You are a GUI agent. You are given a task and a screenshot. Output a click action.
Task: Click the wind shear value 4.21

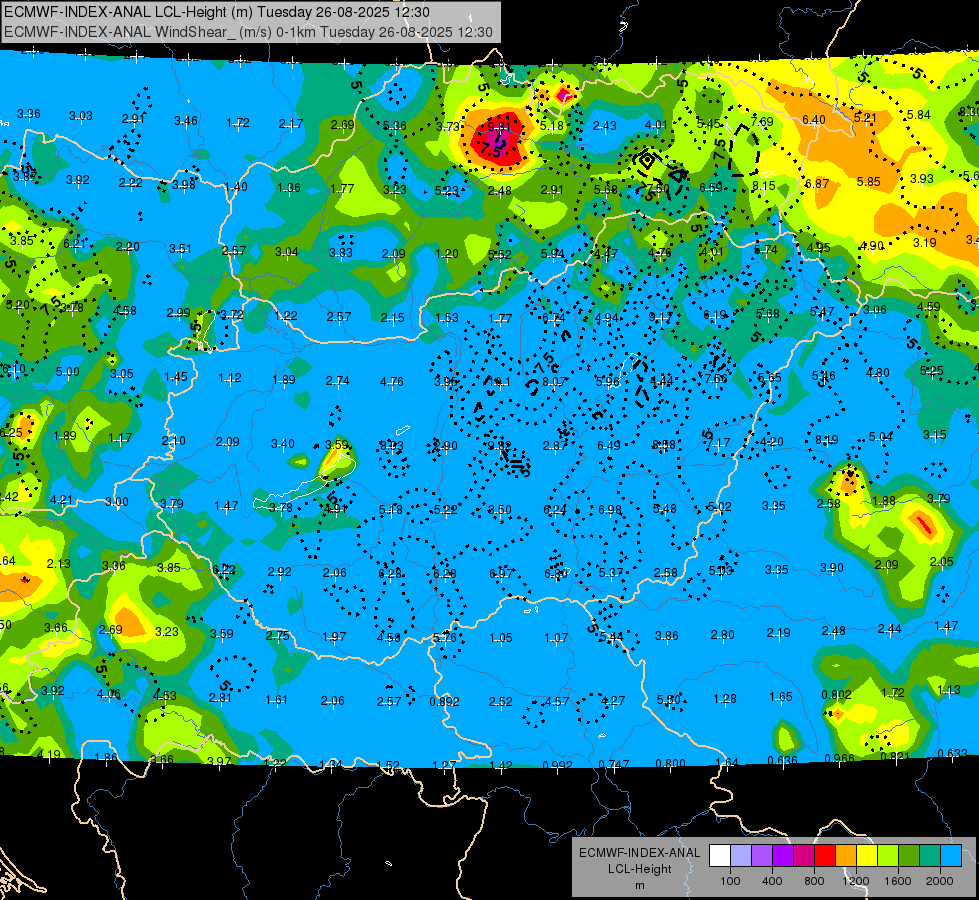(x=61, y=500)
